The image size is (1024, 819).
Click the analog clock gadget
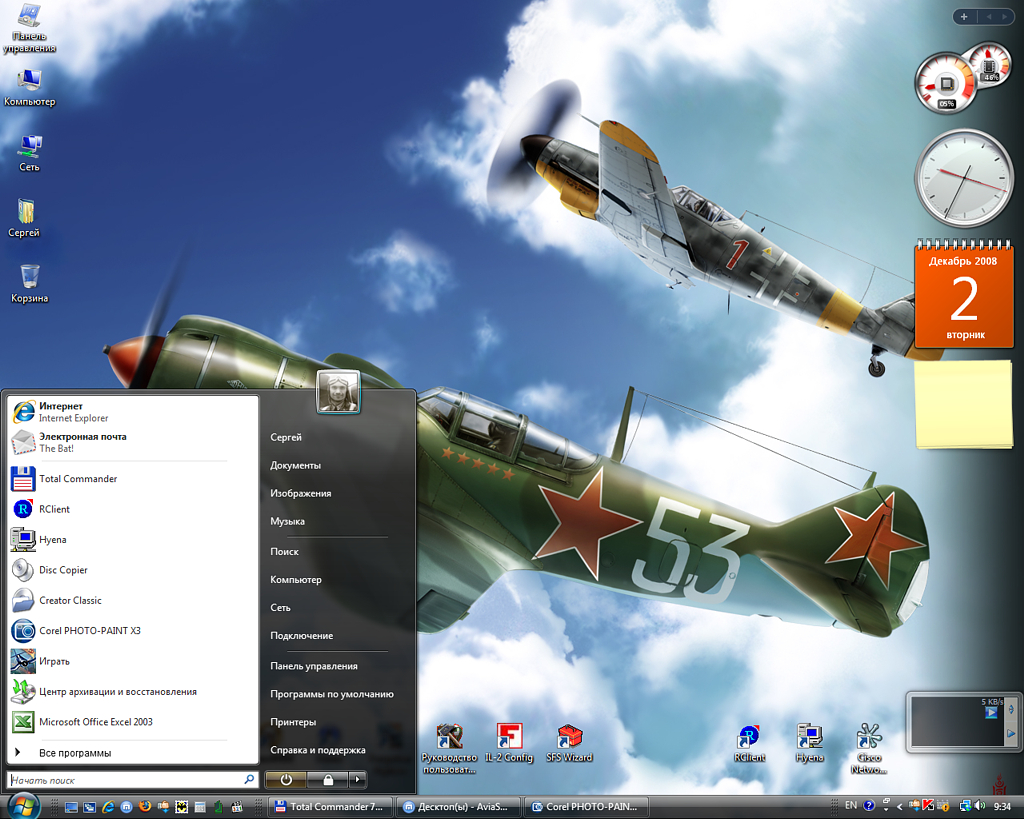963,178
